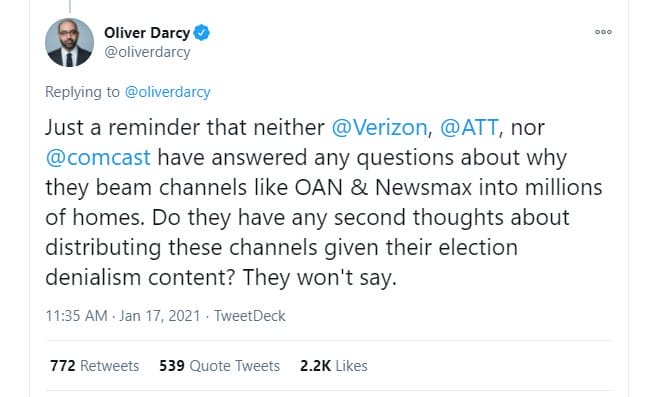Open the TweetDeck source link
645x397 pixels.
coord(250,316)
